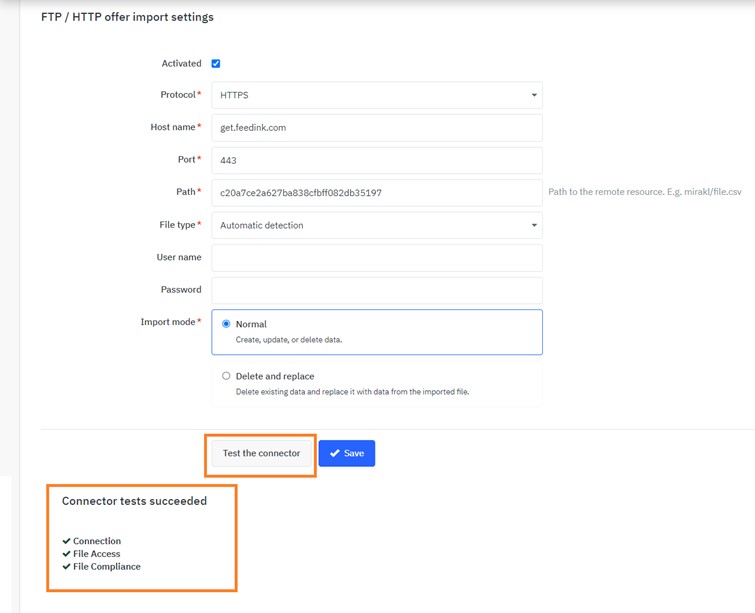The height and width of the screenshot is (613, 755).
Task: Click the Host name input field
Action: point(377,128)
